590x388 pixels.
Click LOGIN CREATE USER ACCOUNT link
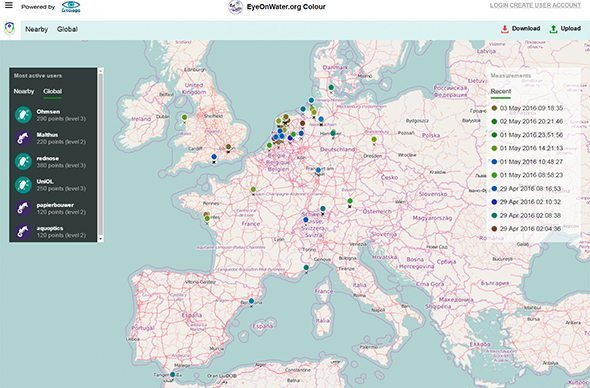tap(535, 5)
